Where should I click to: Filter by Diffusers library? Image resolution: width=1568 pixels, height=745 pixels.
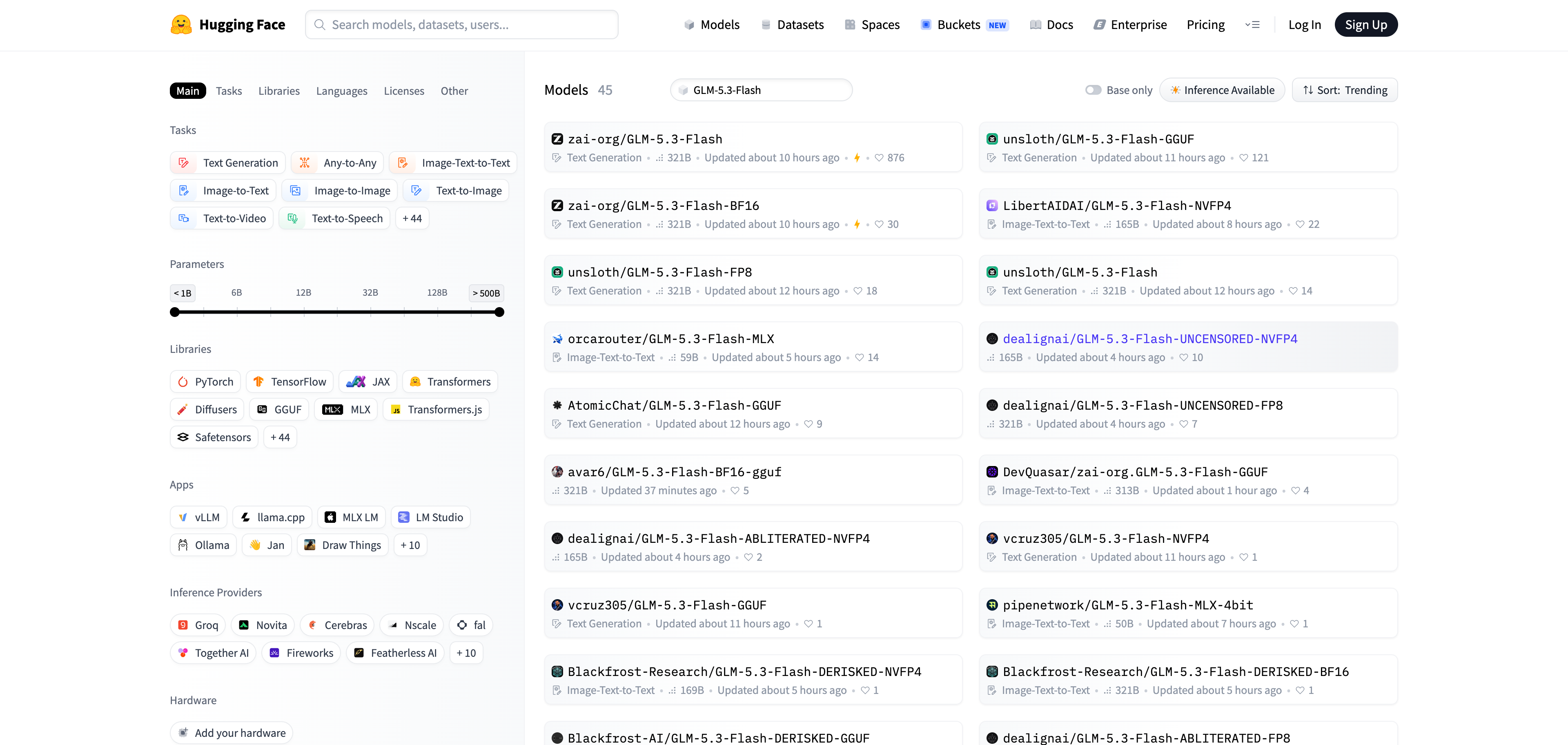coord(207,409)
